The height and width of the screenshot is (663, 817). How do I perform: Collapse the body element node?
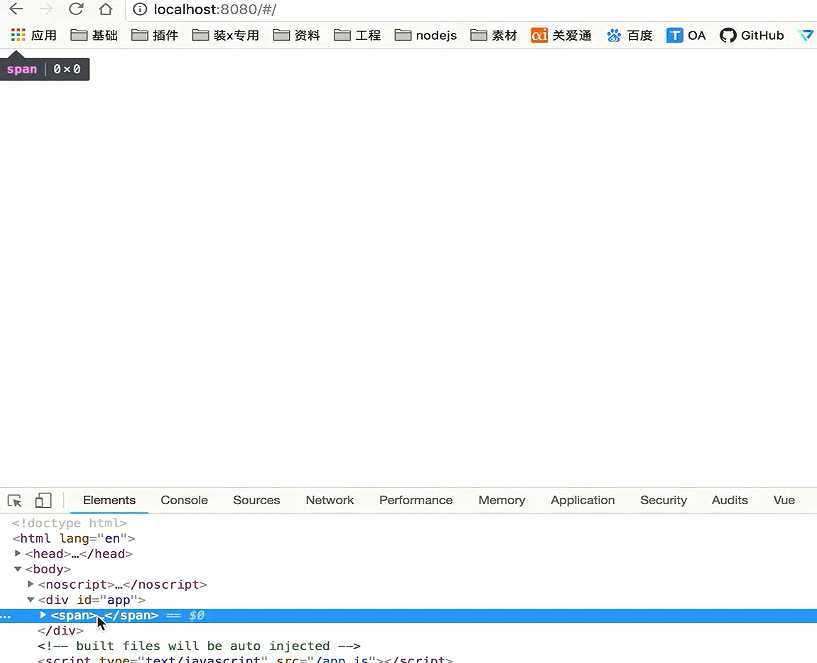18,569
